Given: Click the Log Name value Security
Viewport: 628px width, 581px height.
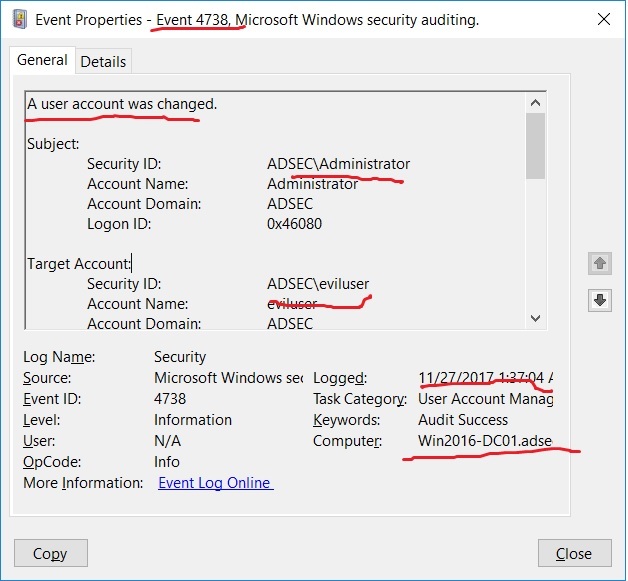Looking at the screenshot, I should tap(180, 357).
